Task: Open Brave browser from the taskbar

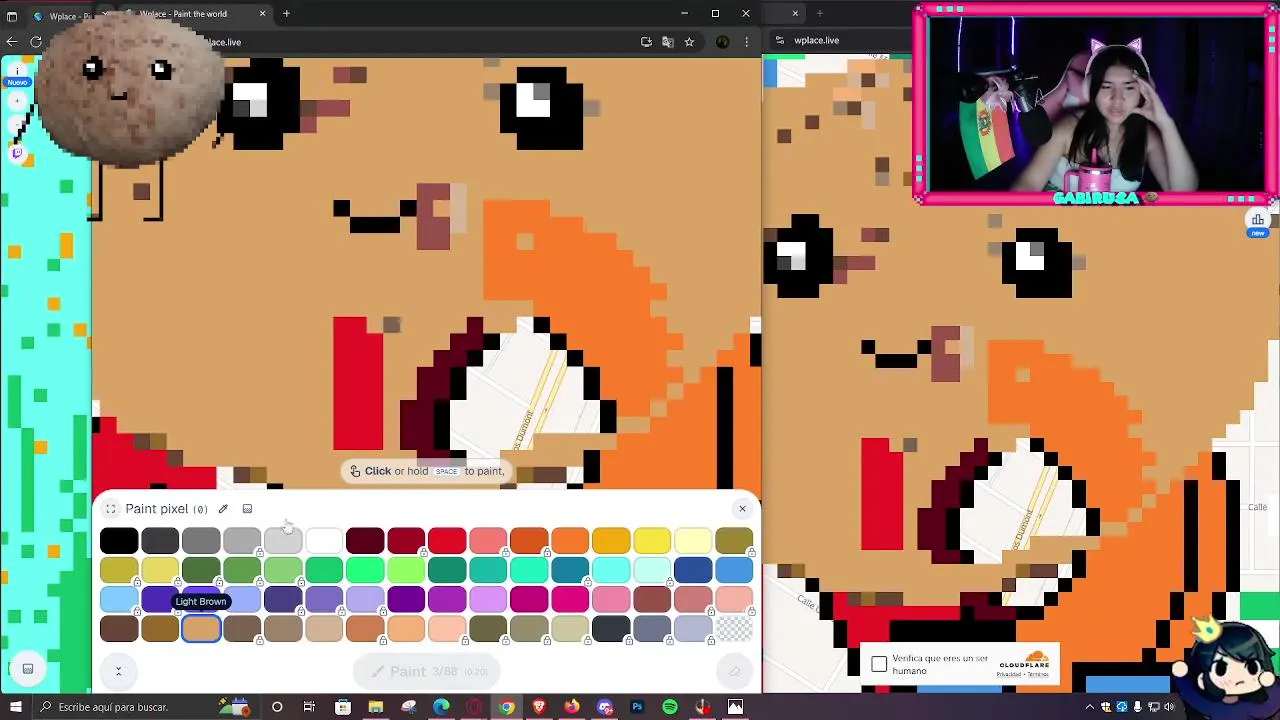Action: (x=539, y=707)
